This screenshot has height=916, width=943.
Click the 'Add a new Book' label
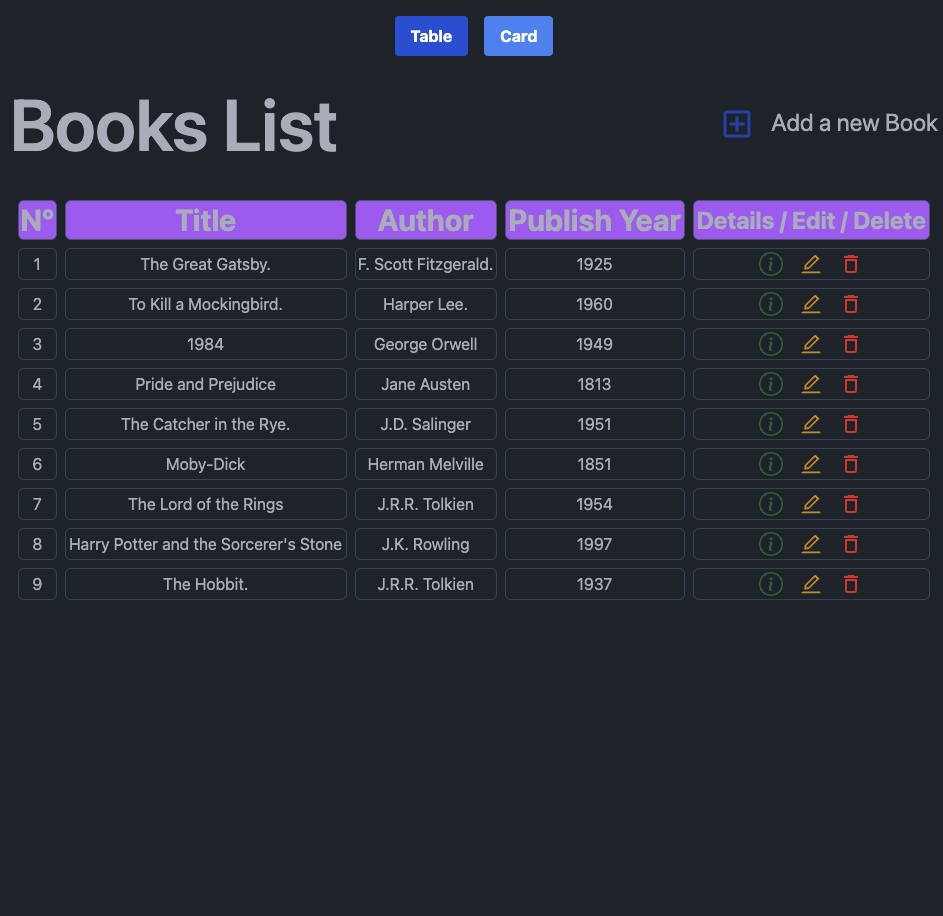pos(854,123)
